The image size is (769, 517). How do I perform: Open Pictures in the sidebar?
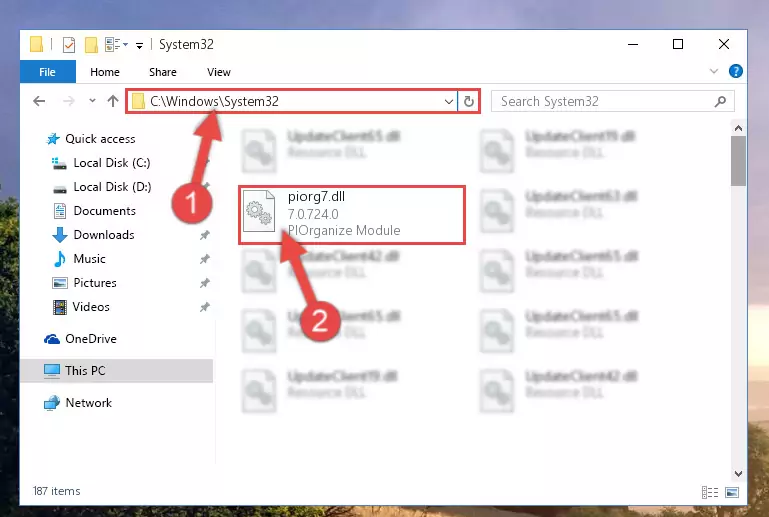tap(95, 283)
